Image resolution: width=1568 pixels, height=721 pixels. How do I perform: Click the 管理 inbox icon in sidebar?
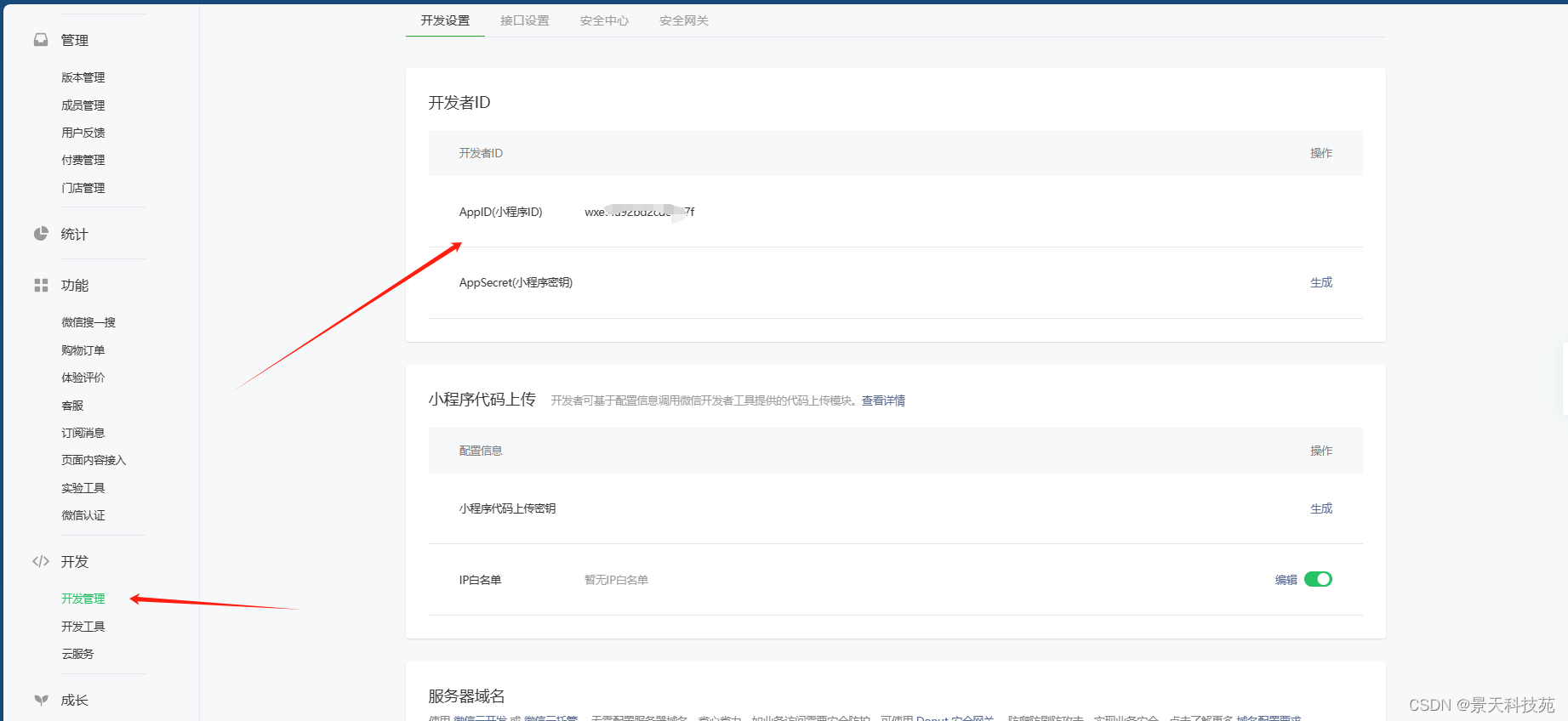(x=41, y=40)
